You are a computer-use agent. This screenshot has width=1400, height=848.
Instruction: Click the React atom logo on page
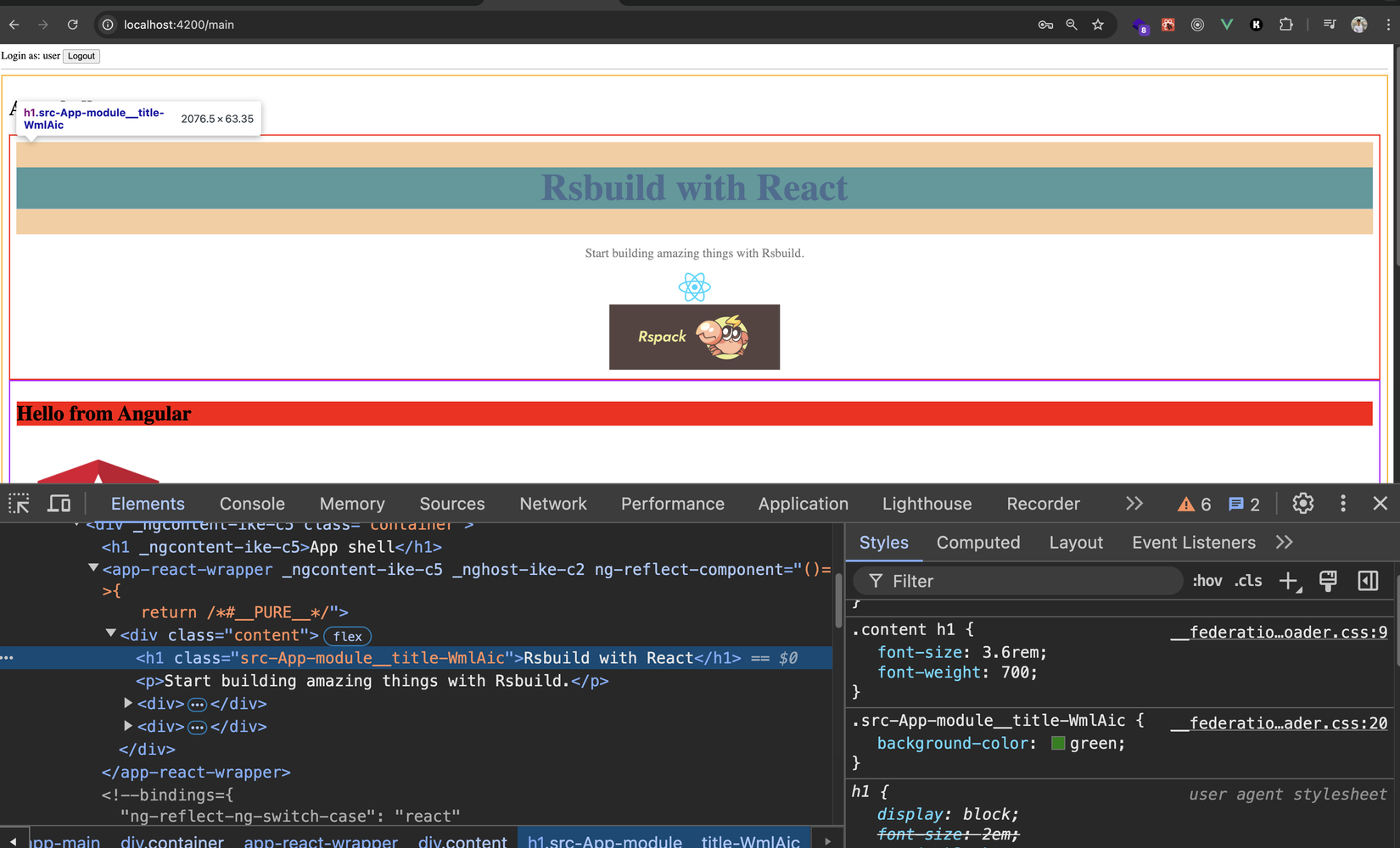point(694,287)
